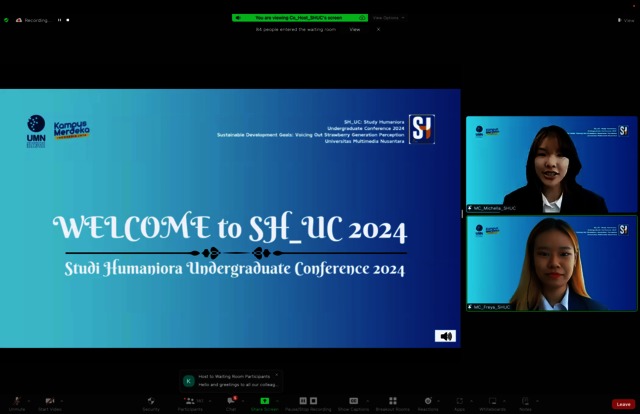Click the 'WELCOME to SH_UC 2024' slide title
Image resolution: width=640 pixels, height=414 pixels.
(230, 227)
